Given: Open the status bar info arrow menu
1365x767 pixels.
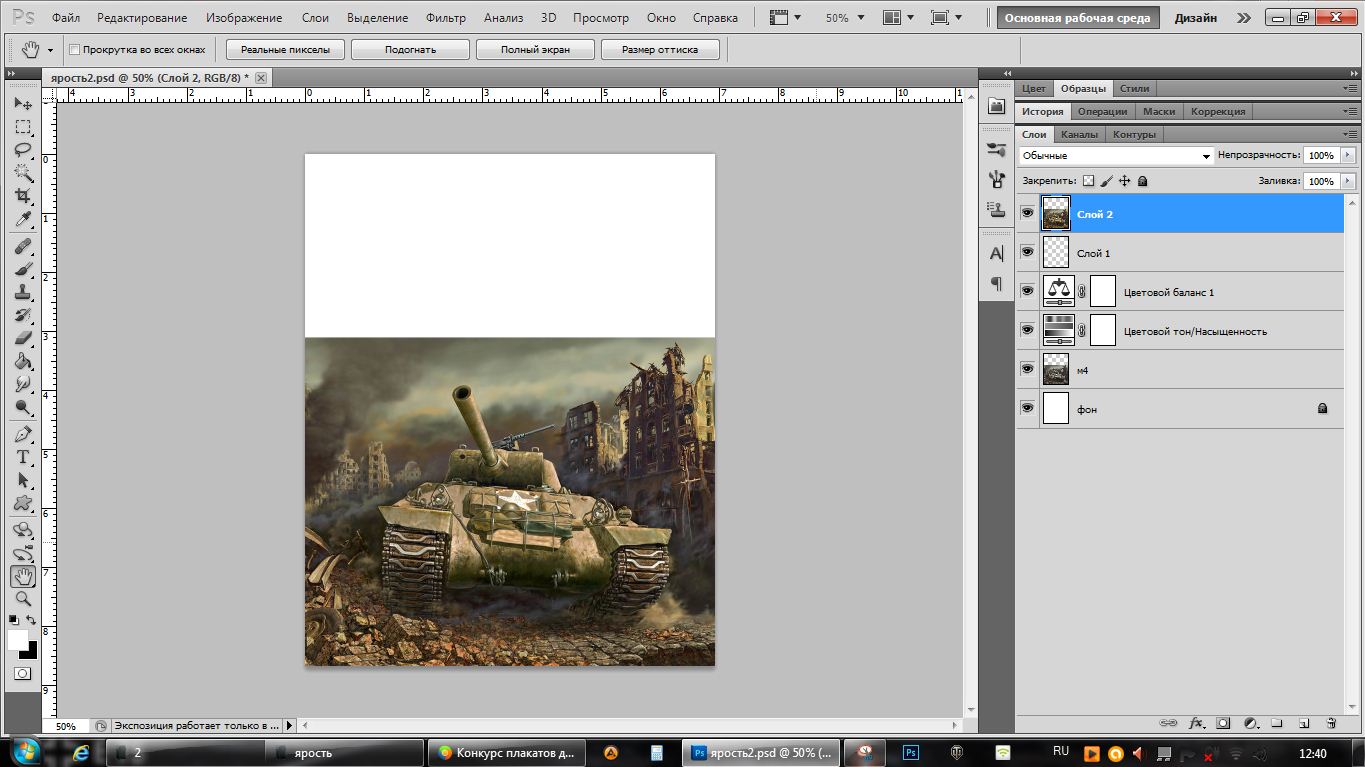Looking at the screenshot, I should click(x=290, y=725).
